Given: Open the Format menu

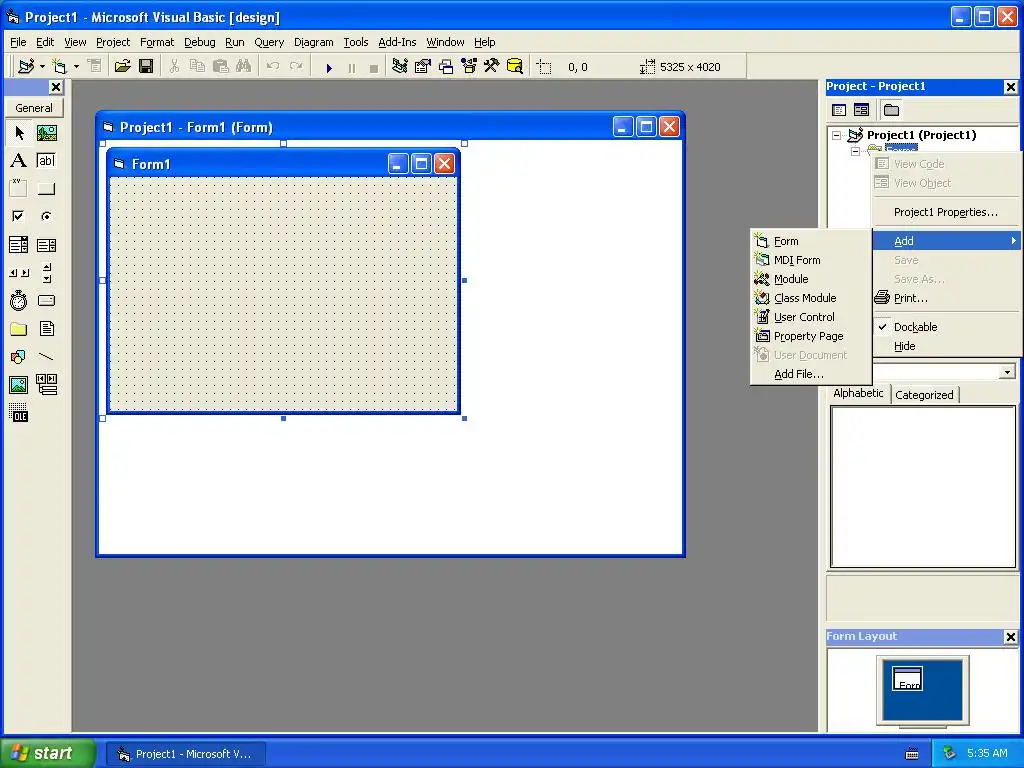Looking at the screenshot, I should coord(157,42).
